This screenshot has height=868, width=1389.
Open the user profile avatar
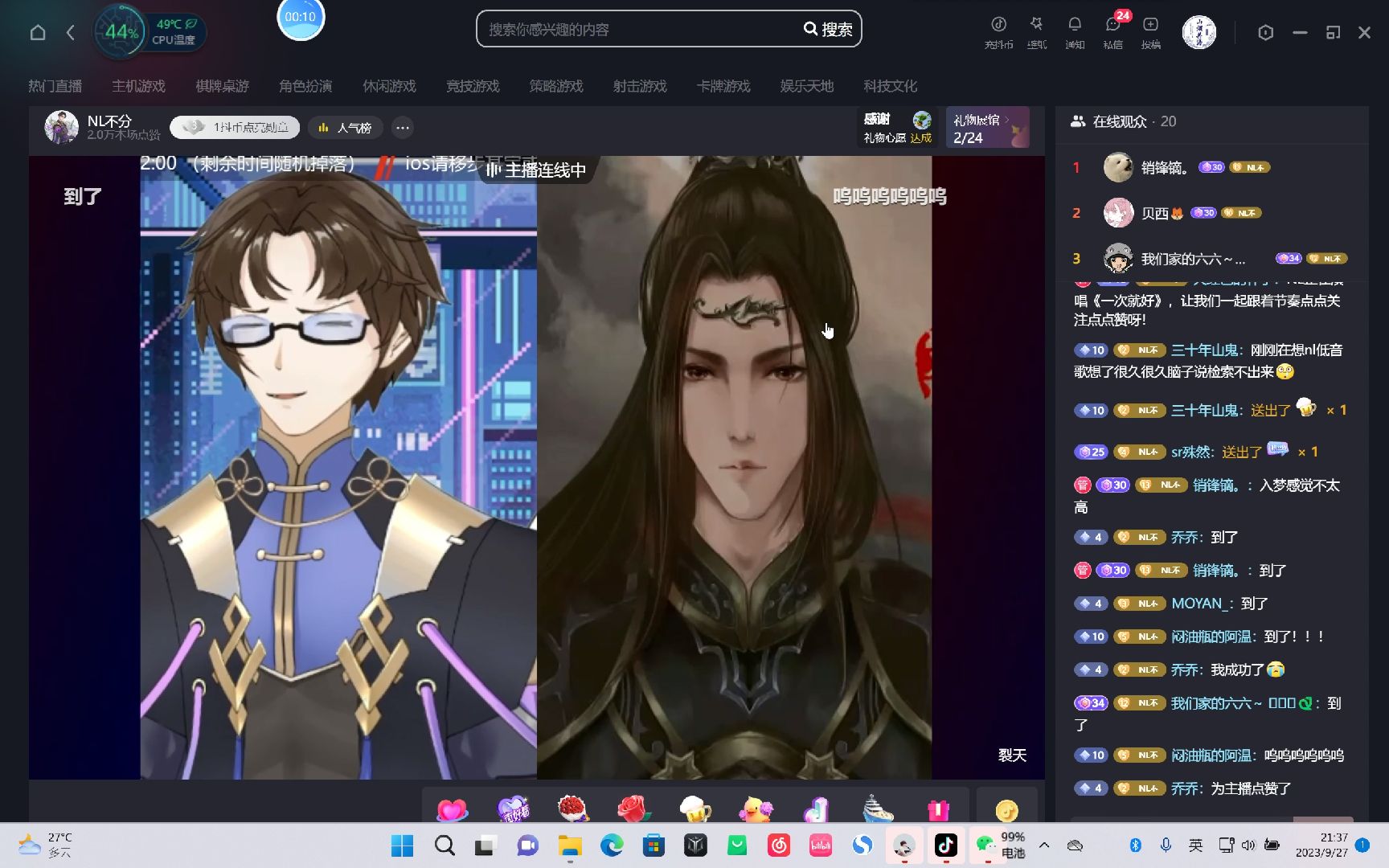[1198, 32]
